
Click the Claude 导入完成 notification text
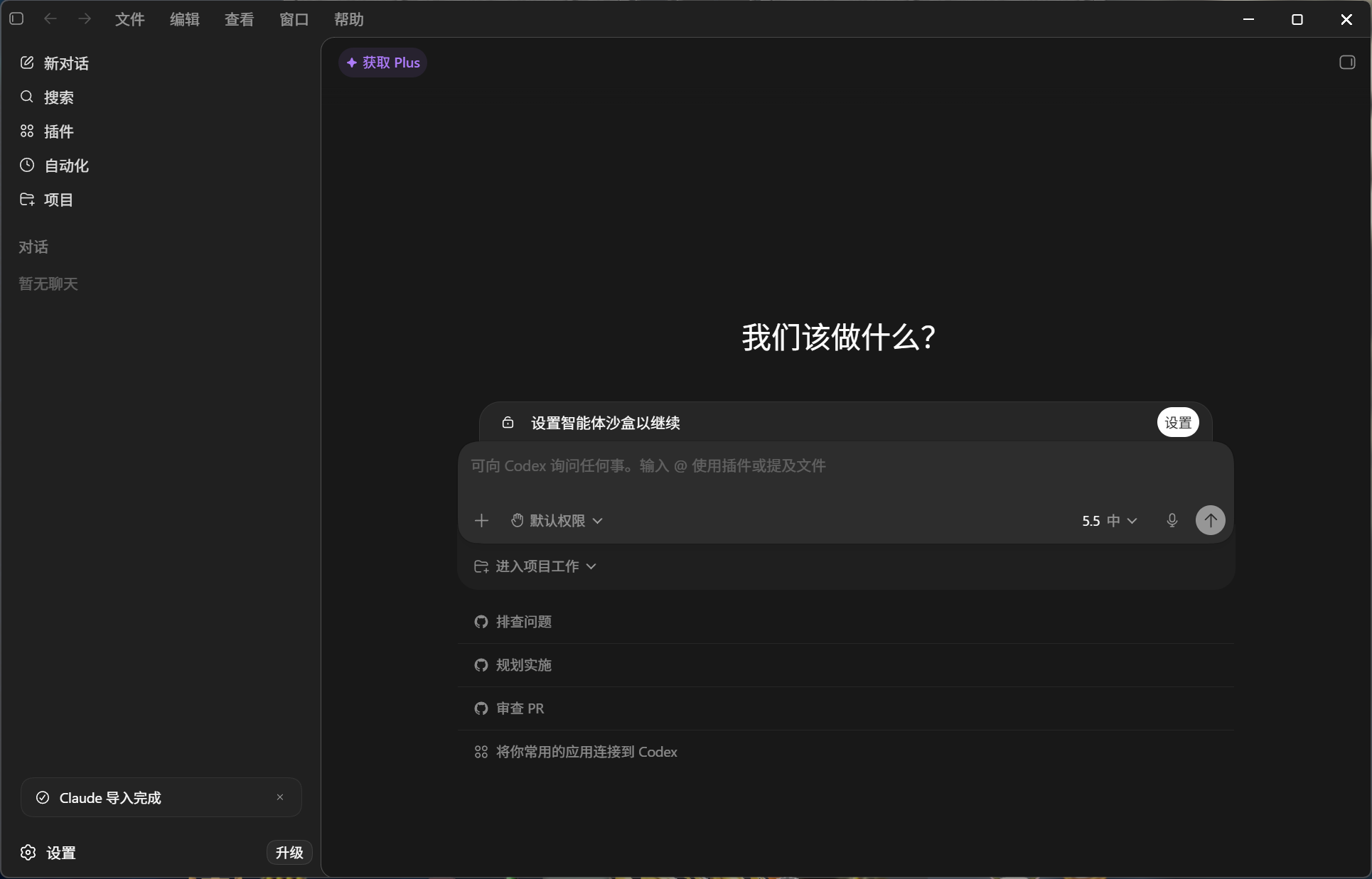click(110, 798)
